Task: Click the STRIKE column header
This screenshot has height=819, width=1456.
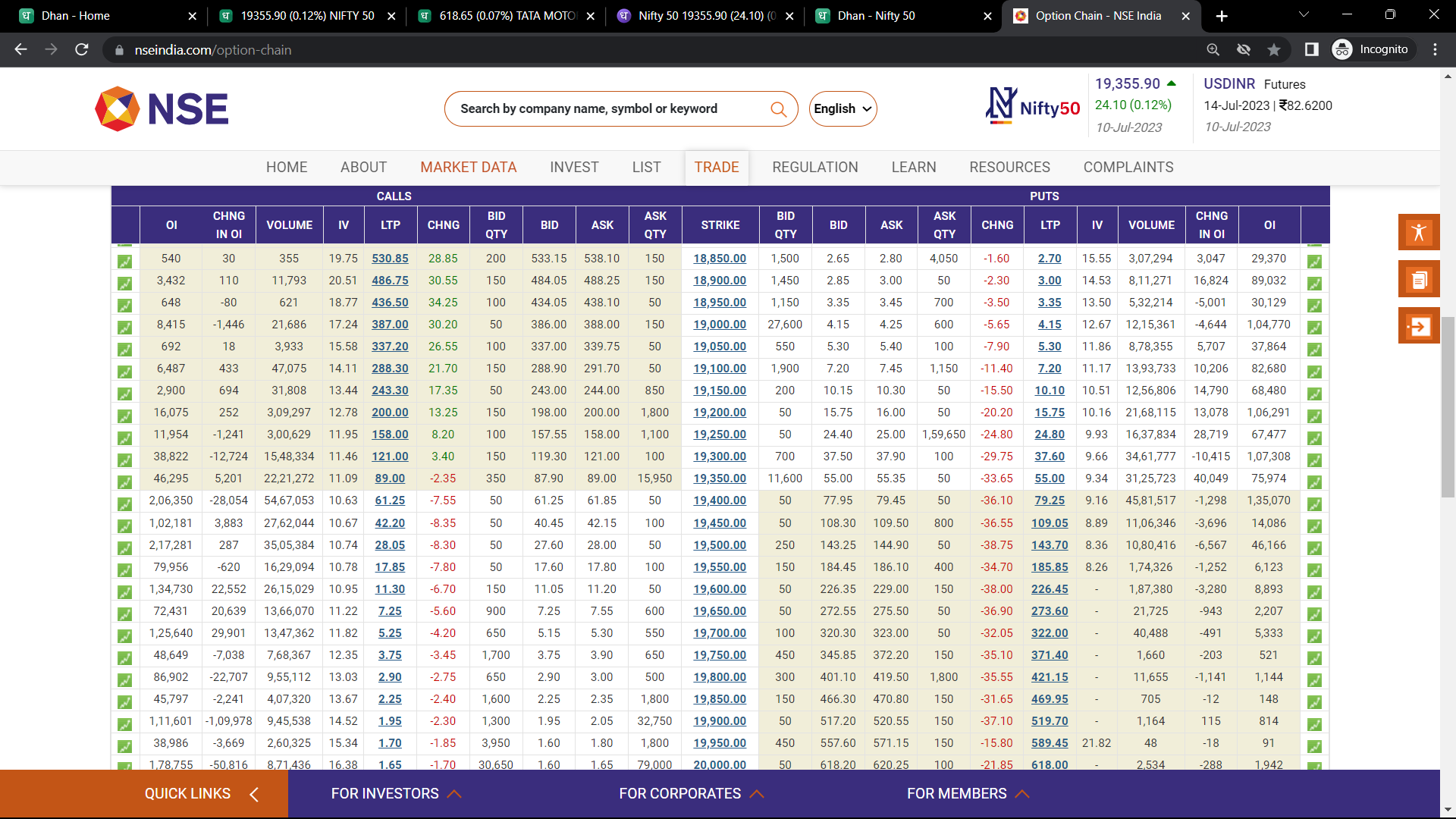Action: (x=720, y=225)
